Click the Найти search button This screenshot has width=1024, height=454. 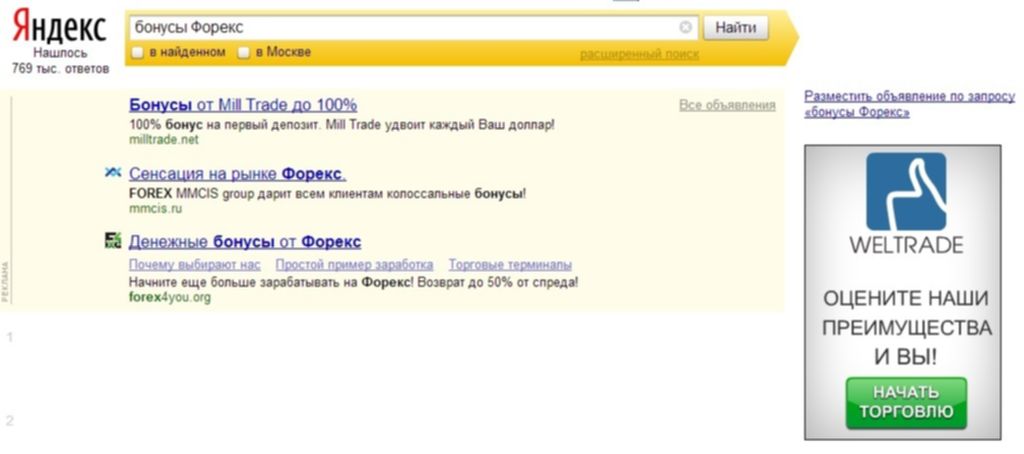(735, 27)
